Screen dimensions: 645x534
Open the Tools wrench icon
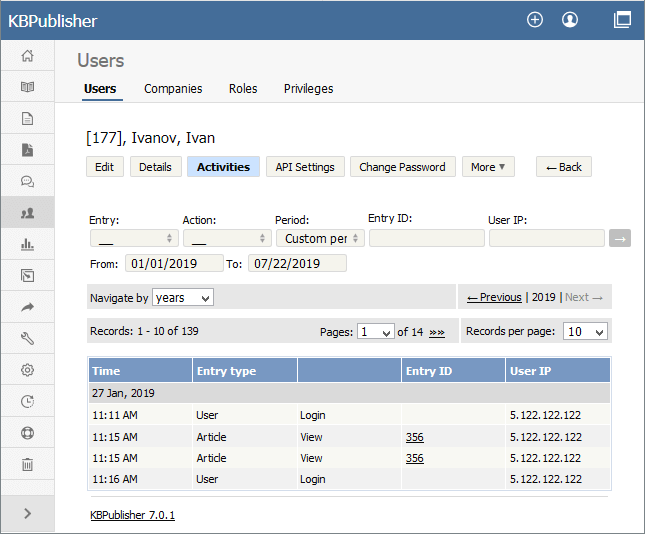pyautogui.click(x=28, y=339)
